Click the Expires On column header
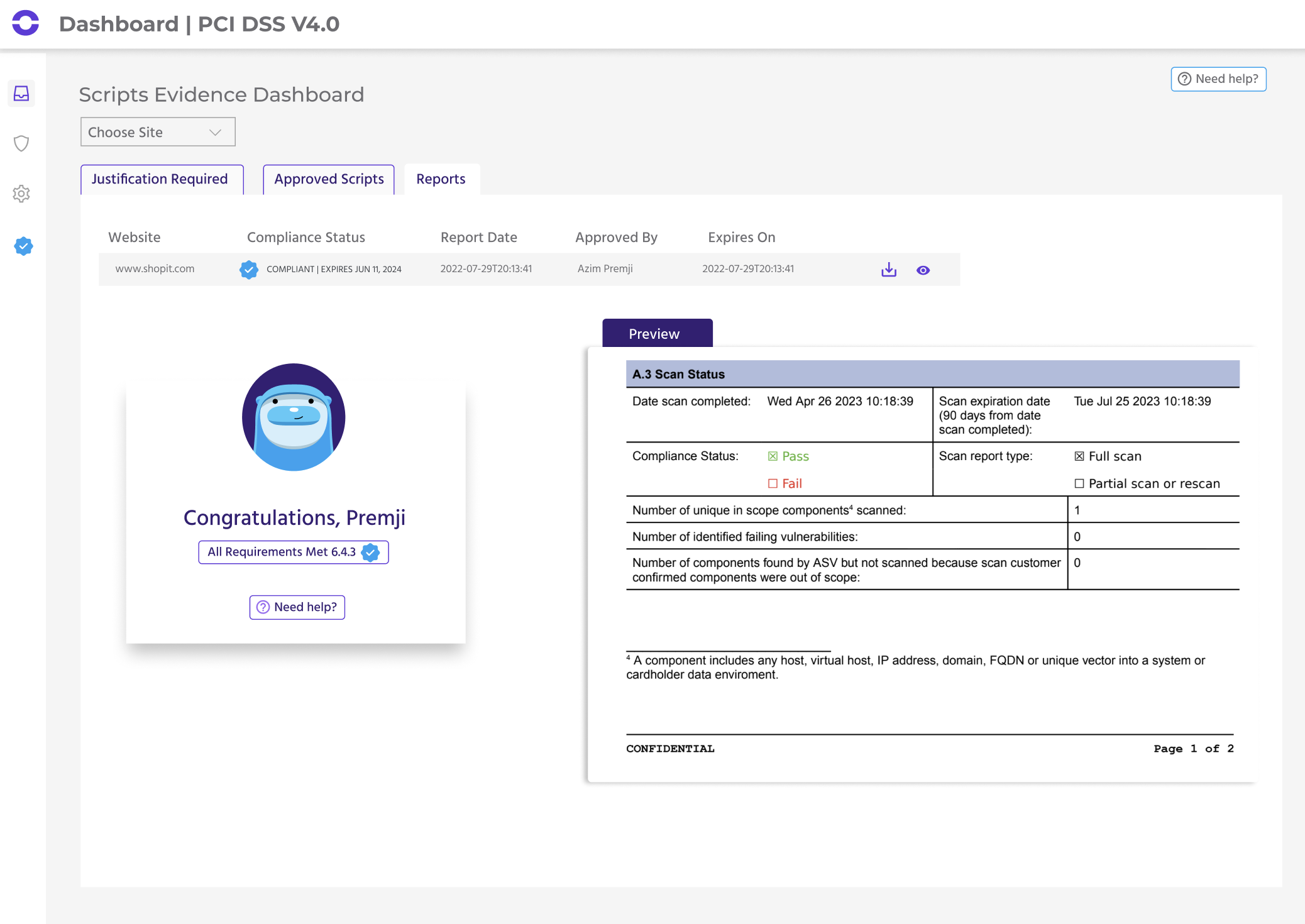This screenshot has height=924, width=1305. [x=742, y=237]
